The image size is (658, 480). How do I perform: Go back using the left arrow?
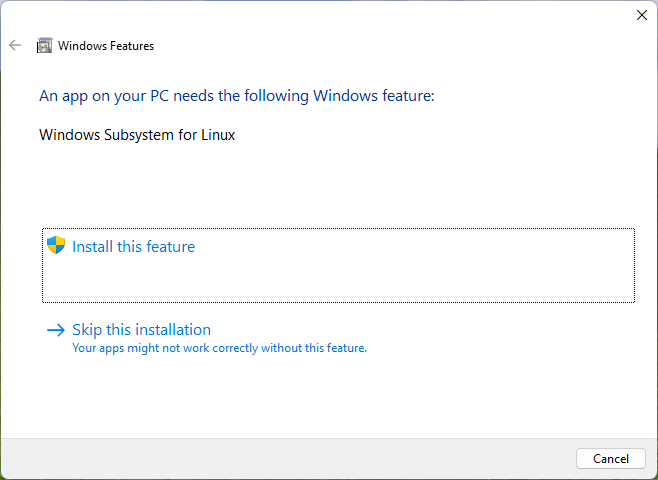point(15,45)
